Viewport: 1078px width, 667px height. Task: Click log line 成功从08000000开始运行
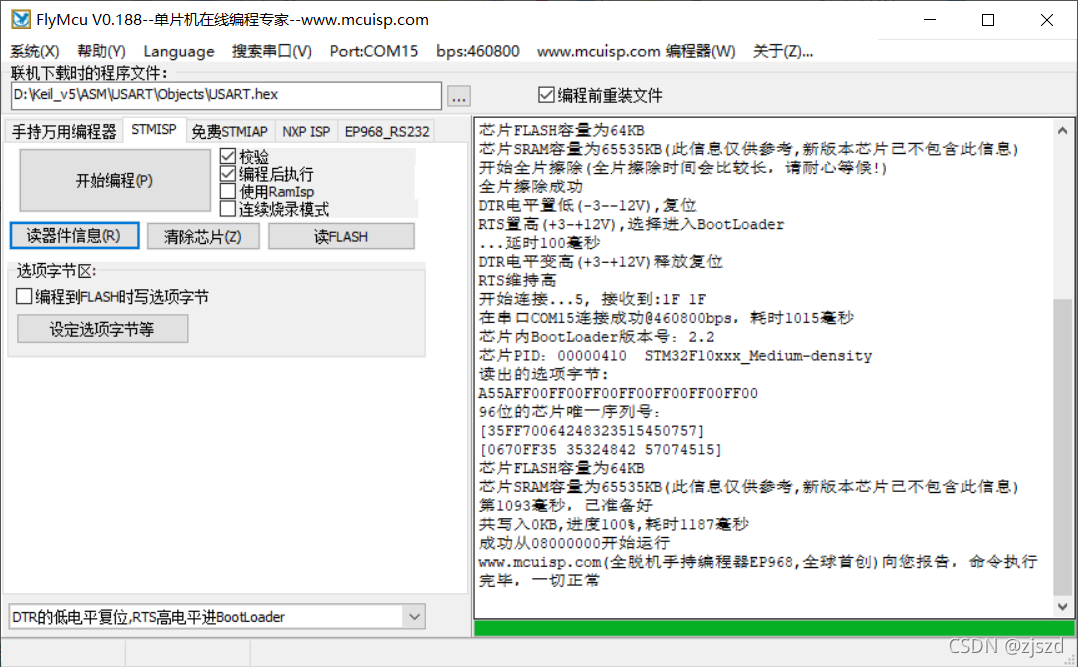pos(575,543)
